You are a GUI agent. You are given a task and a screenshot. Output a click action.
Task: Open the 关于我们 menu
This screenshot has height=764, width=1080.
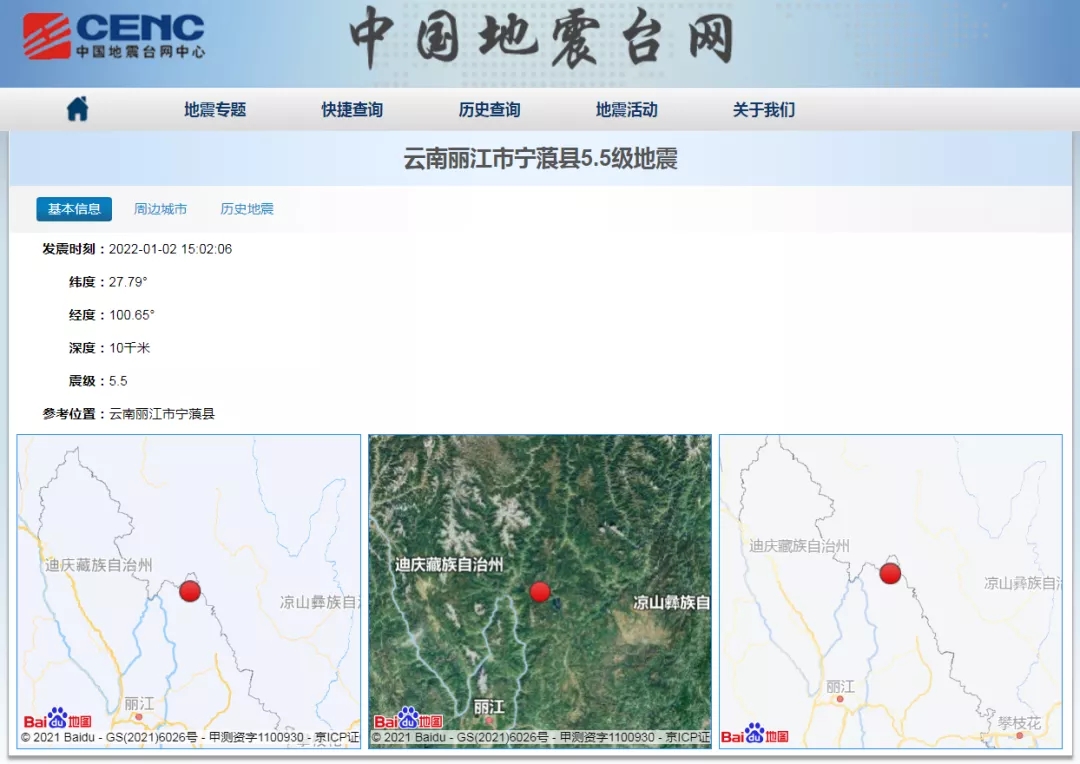762,110
